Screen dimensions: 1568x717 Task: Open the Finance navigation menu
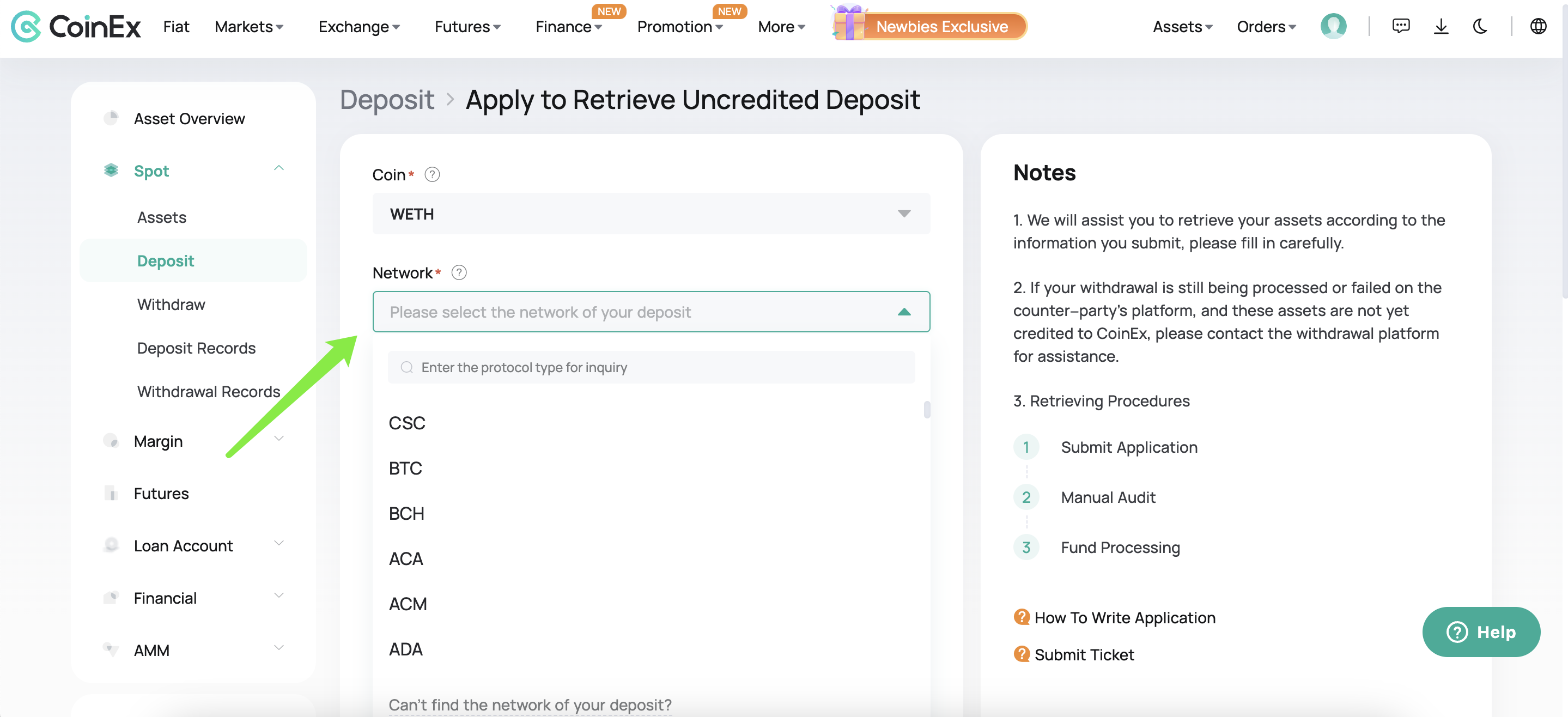[x=568, y=27]
